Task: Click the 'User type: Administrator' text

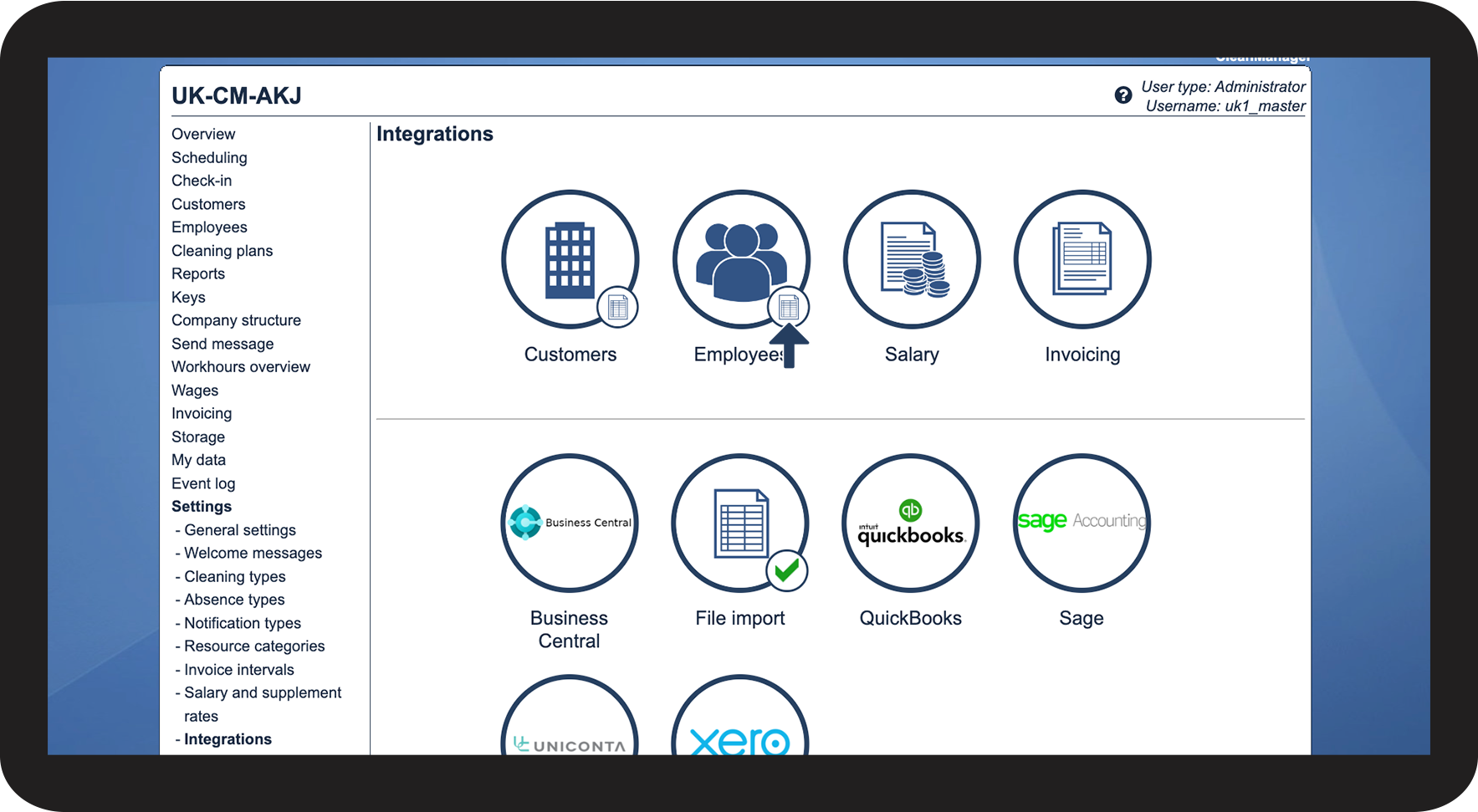Action: tap(1223, 86)
